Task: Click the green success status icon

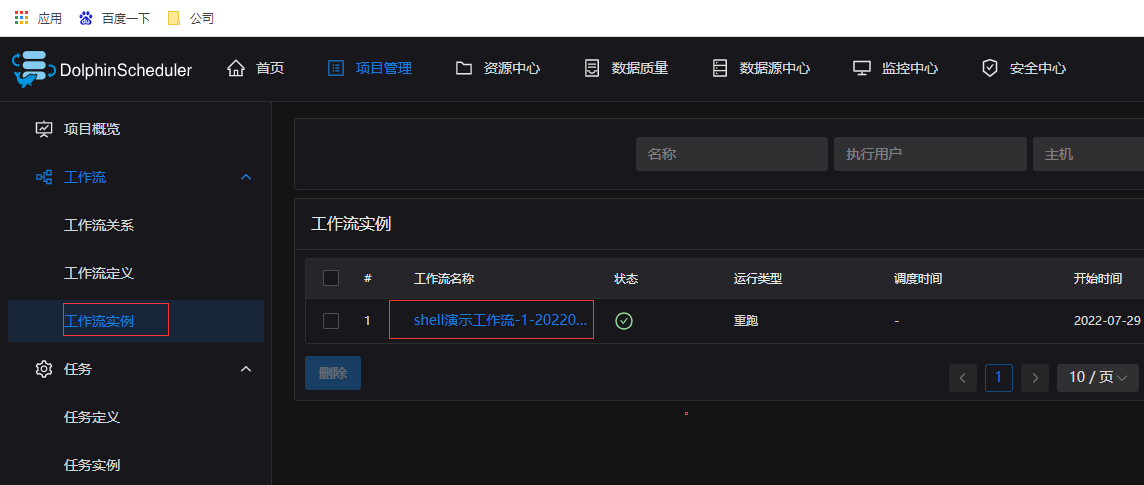Action: (624, 320)
